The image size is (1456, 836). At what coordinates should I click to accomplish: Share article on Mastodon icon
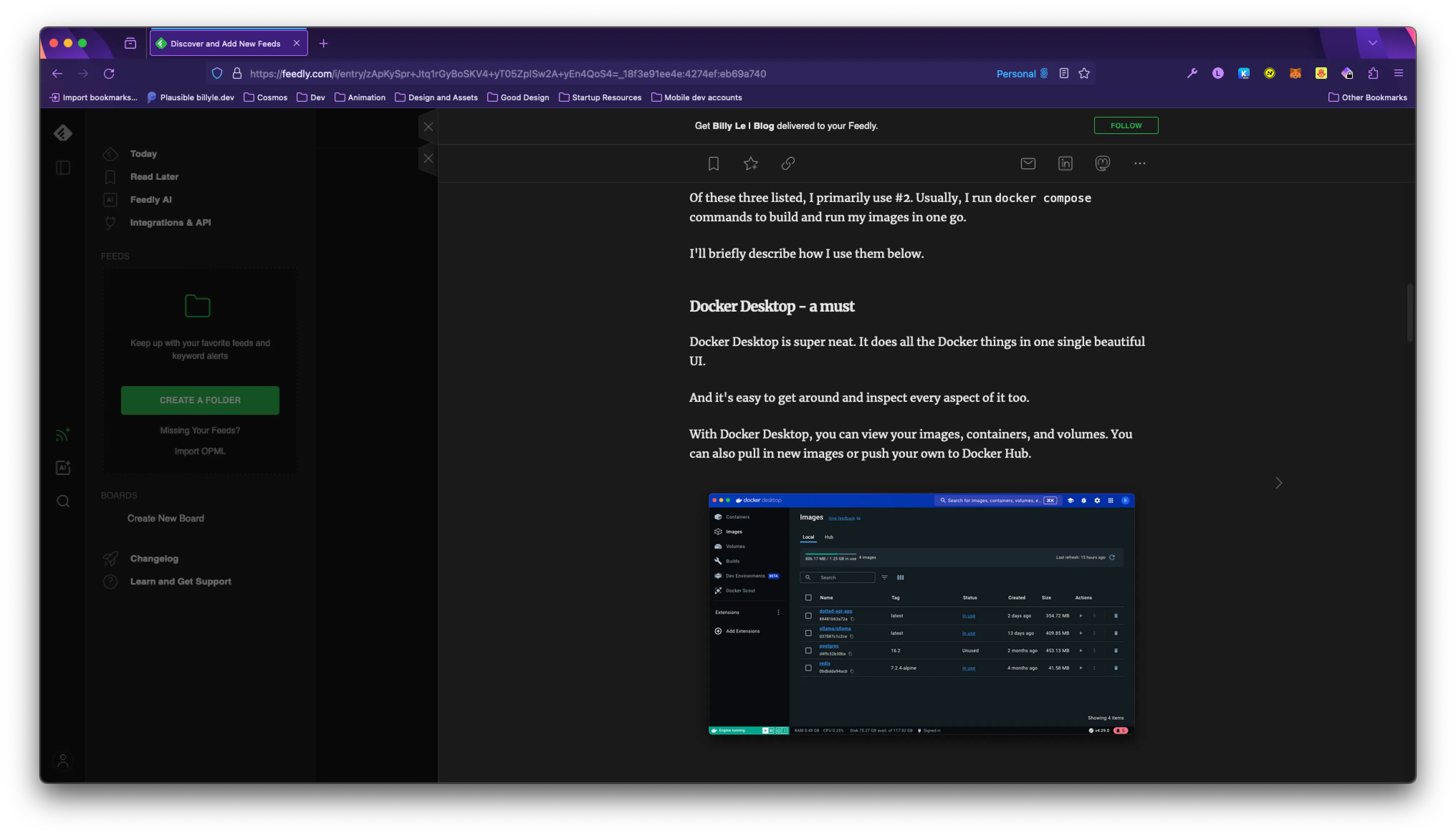1102,164
